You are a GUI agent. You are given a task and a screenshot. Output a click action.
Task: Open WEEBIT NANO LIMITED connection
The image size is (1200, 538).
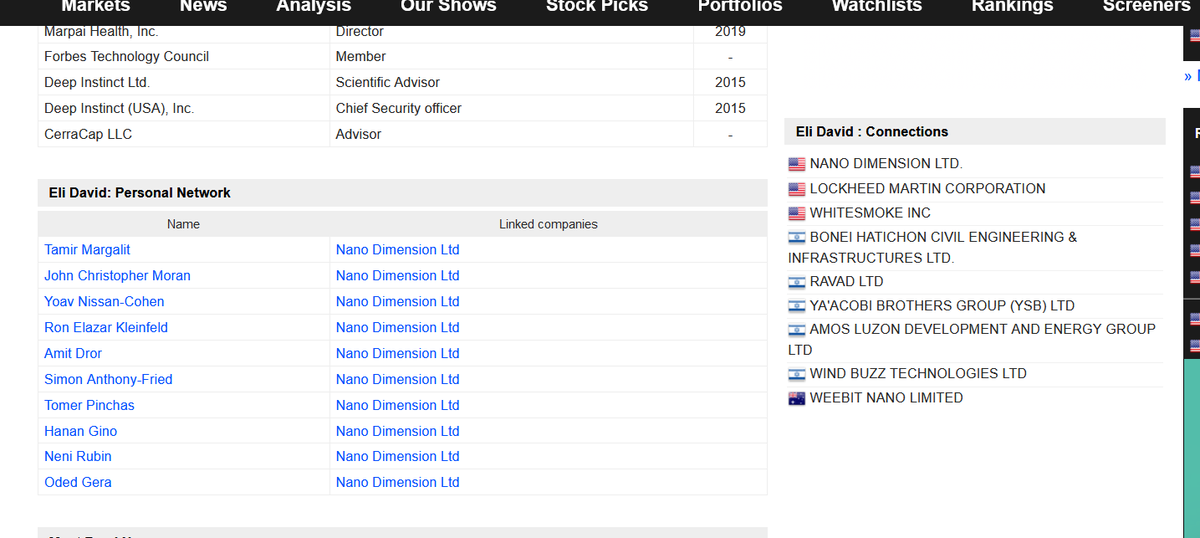click(887, 398)
